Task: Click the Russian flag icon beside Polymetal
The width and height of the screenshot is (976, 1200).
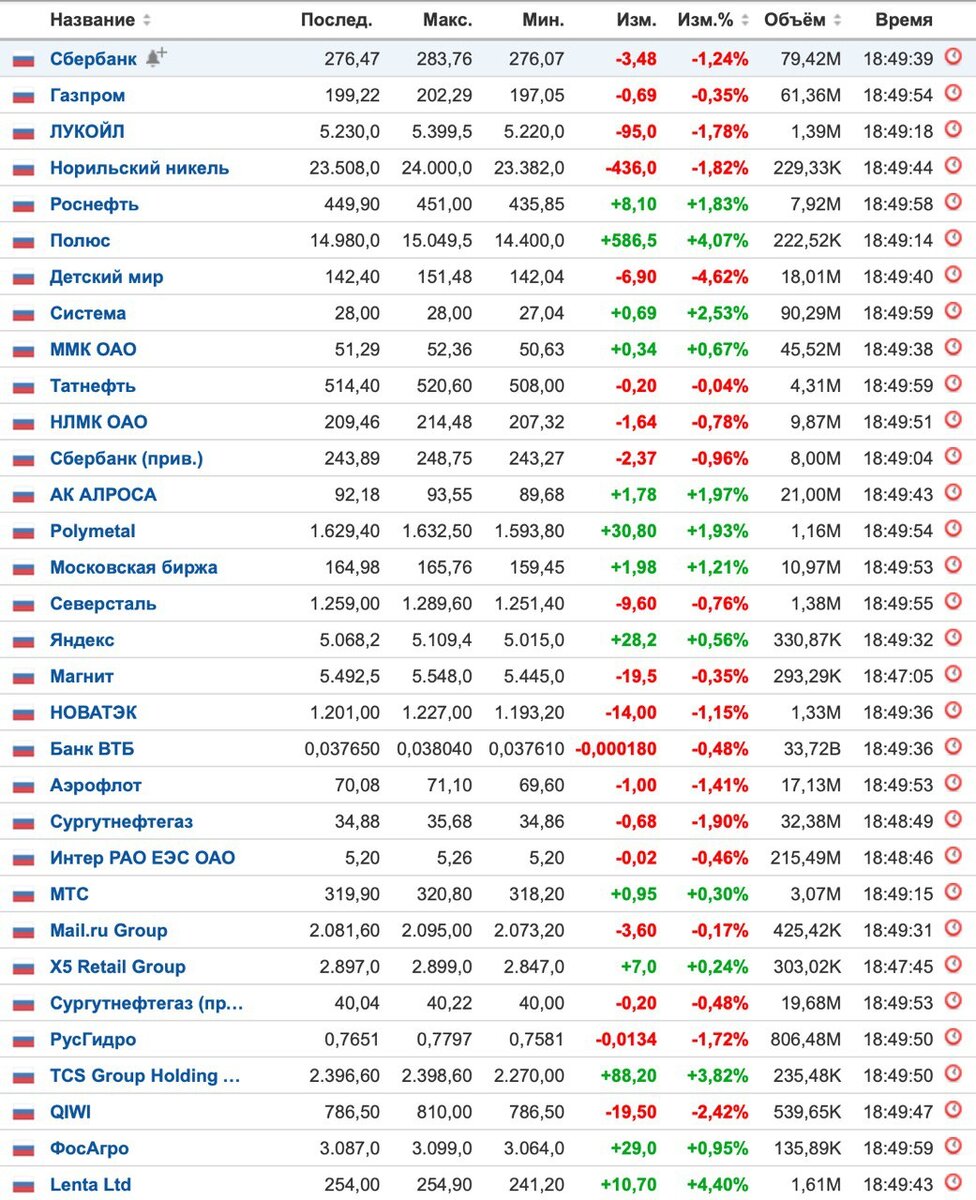Action: click(23, 532)
